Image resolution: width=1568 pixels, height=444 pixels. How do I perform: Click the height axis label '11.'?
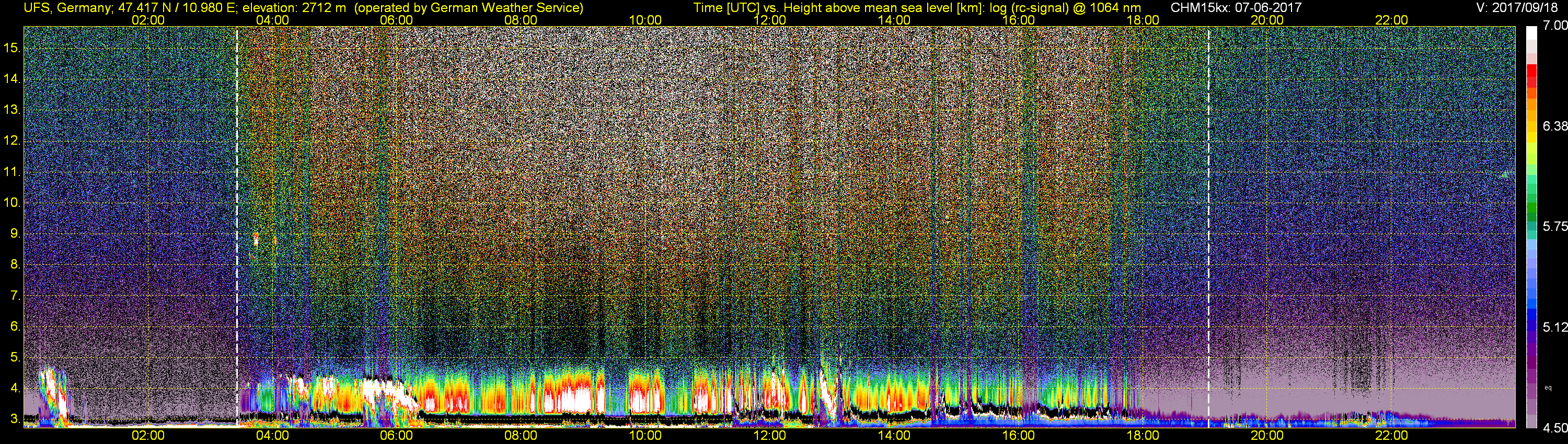(x=12, y=171)
